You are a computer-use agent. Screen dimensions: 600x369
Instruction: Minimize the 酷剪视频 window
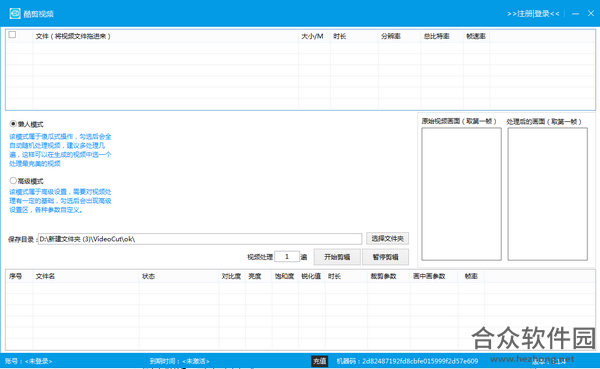575,14
